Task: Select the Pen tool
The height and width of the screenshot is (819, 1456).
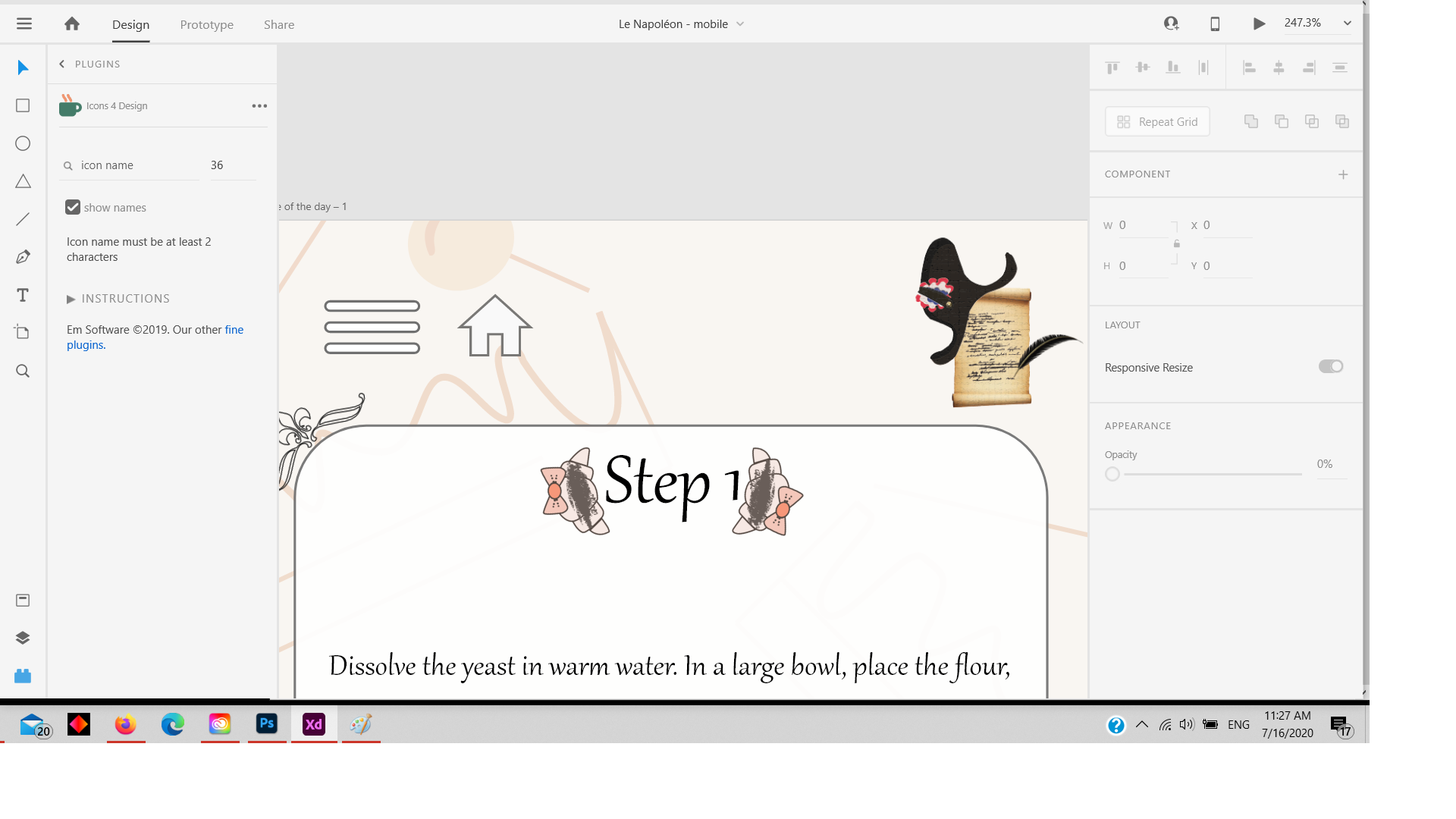Action: 23,257
